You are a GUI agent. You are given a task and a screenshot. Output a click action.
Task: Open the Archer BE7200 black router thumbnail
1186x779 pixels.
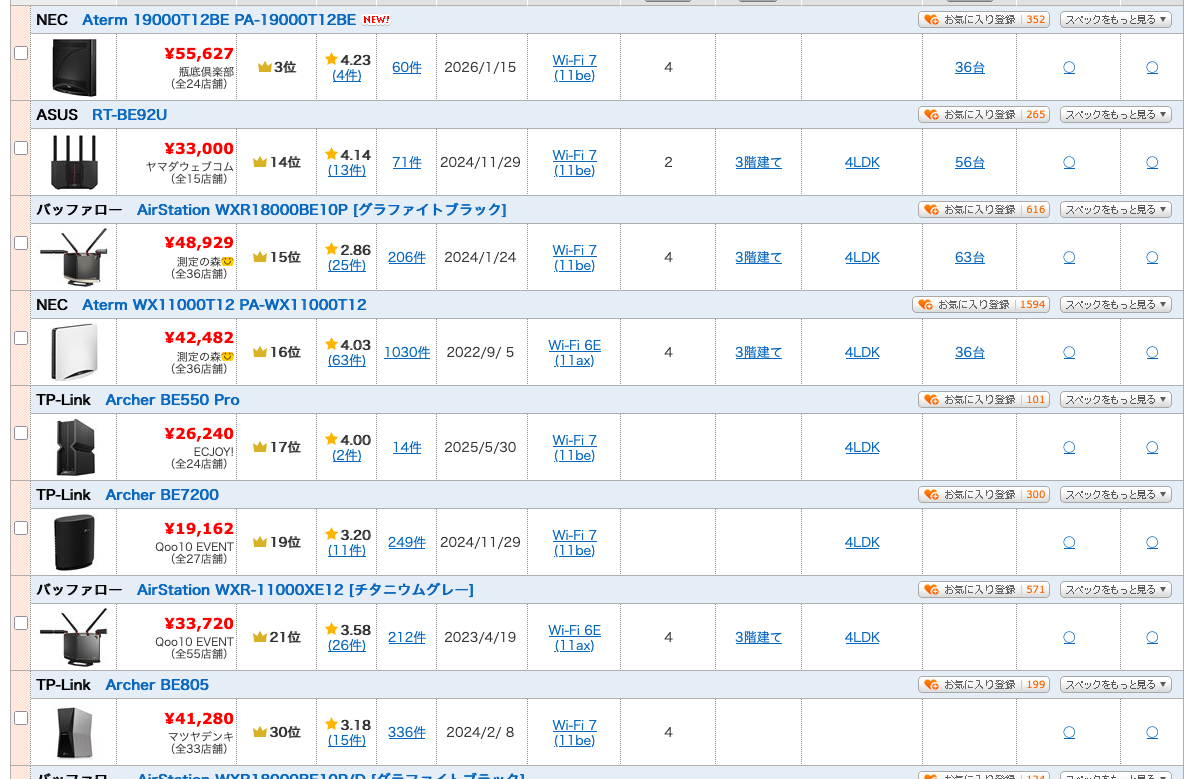[74, 542]
